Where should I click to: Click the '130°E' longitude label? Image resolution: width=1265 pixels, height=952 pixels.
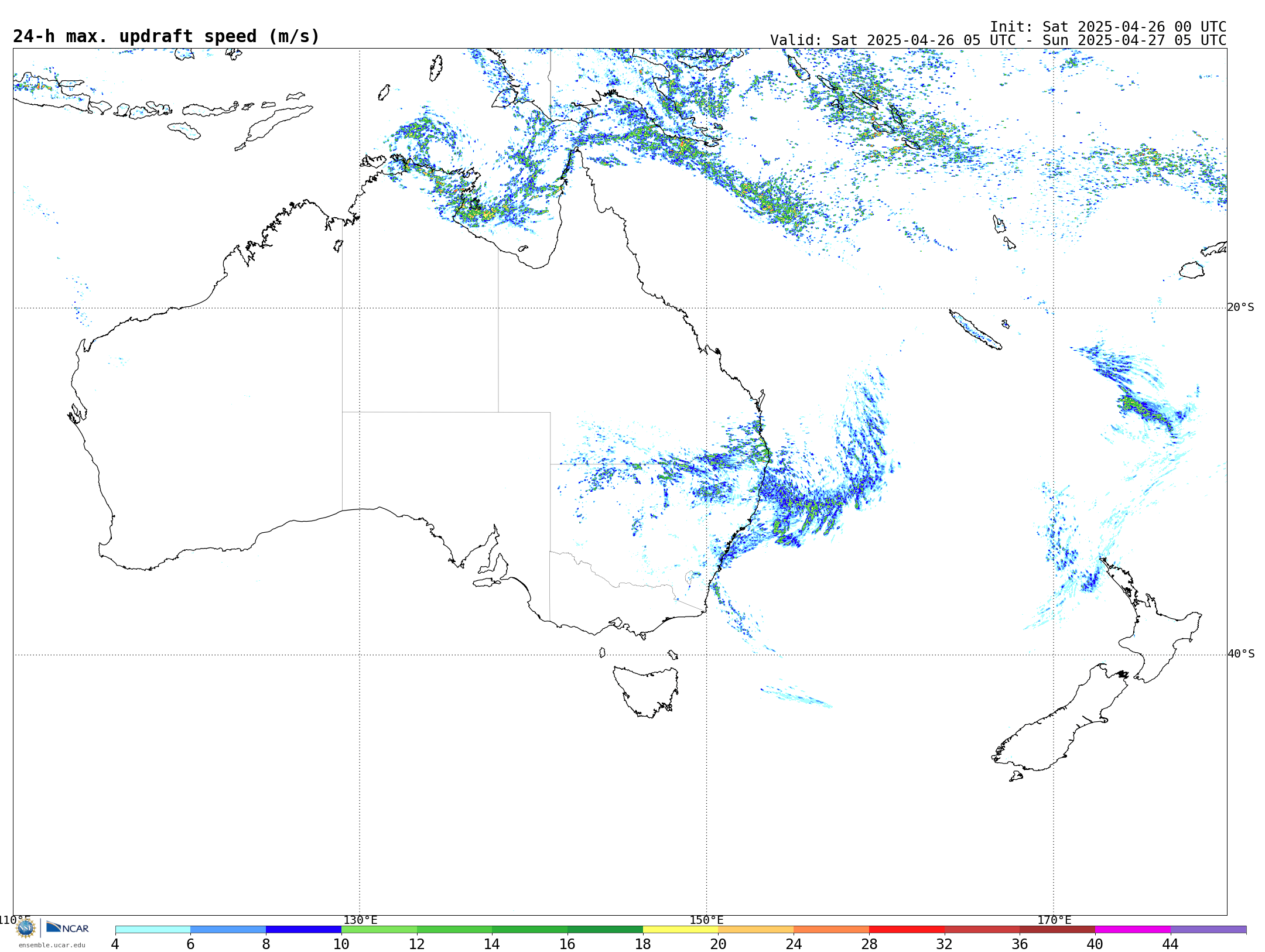(x=360, y=920)
